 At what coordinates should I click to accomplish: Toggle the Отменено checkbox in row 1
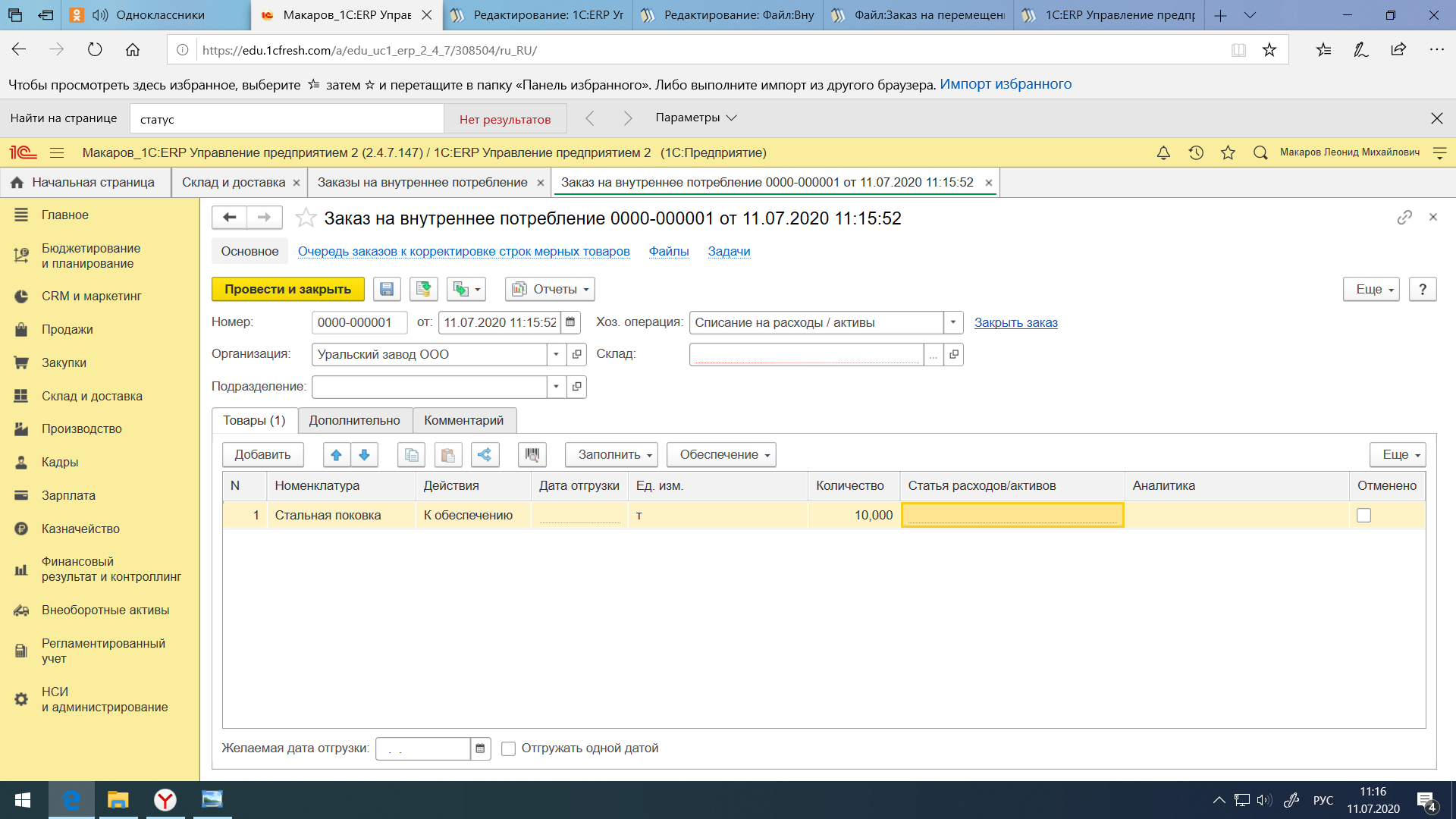pyautogui.click(x=1363, y=516)
